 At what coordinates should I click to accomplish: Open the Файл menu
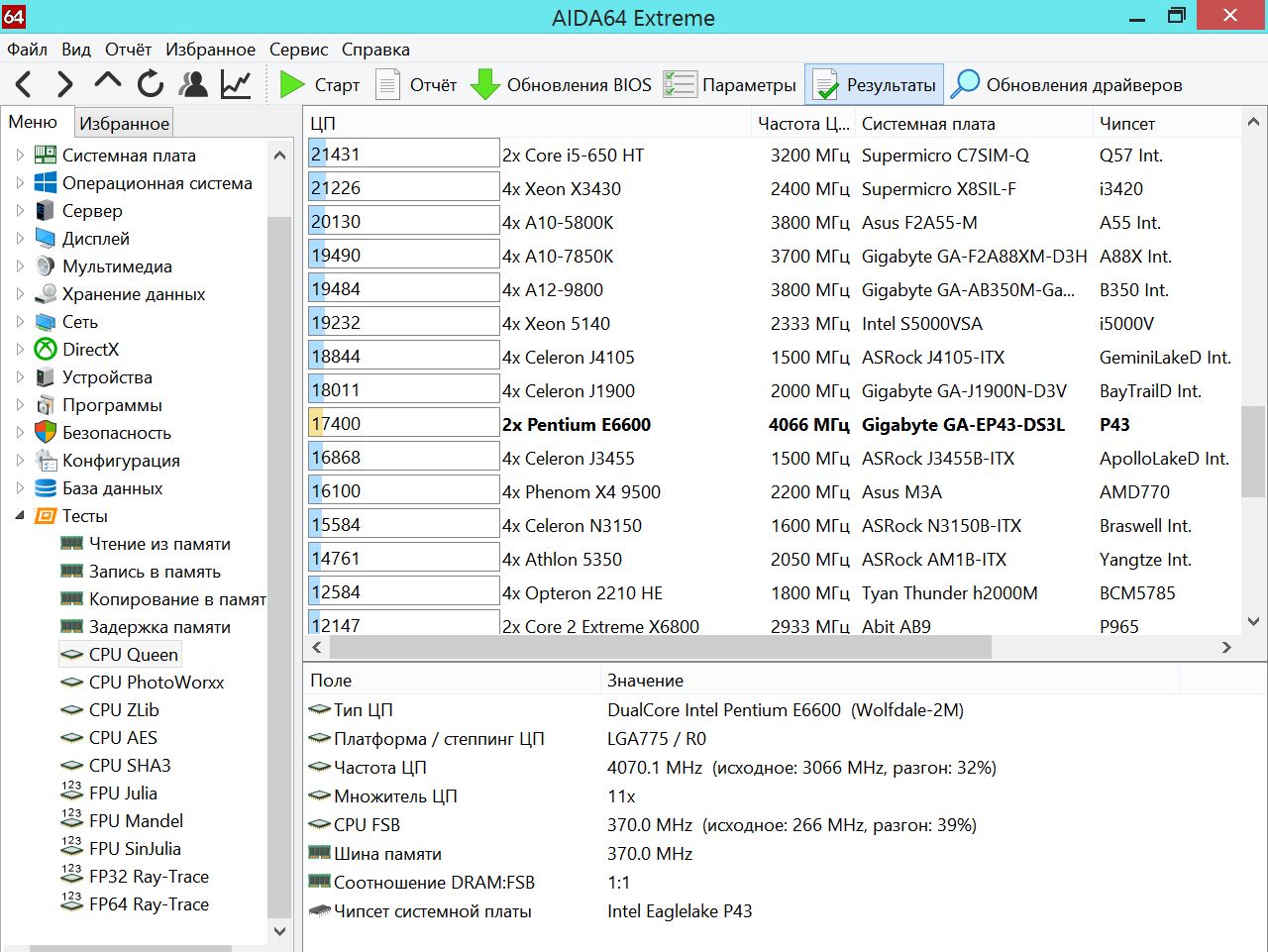27,50
